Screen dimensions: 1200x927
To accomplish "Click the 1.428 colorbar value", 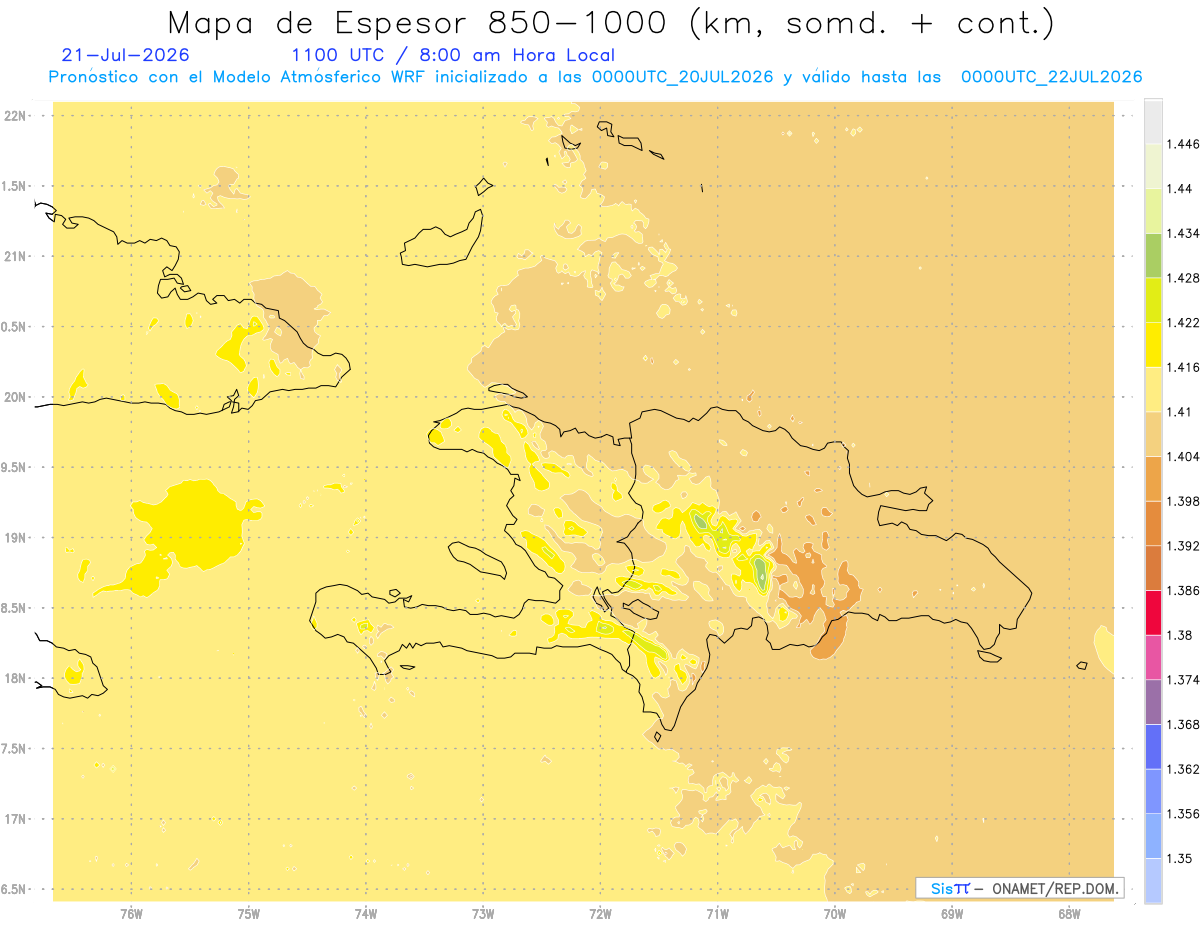I will (1182, 278).
